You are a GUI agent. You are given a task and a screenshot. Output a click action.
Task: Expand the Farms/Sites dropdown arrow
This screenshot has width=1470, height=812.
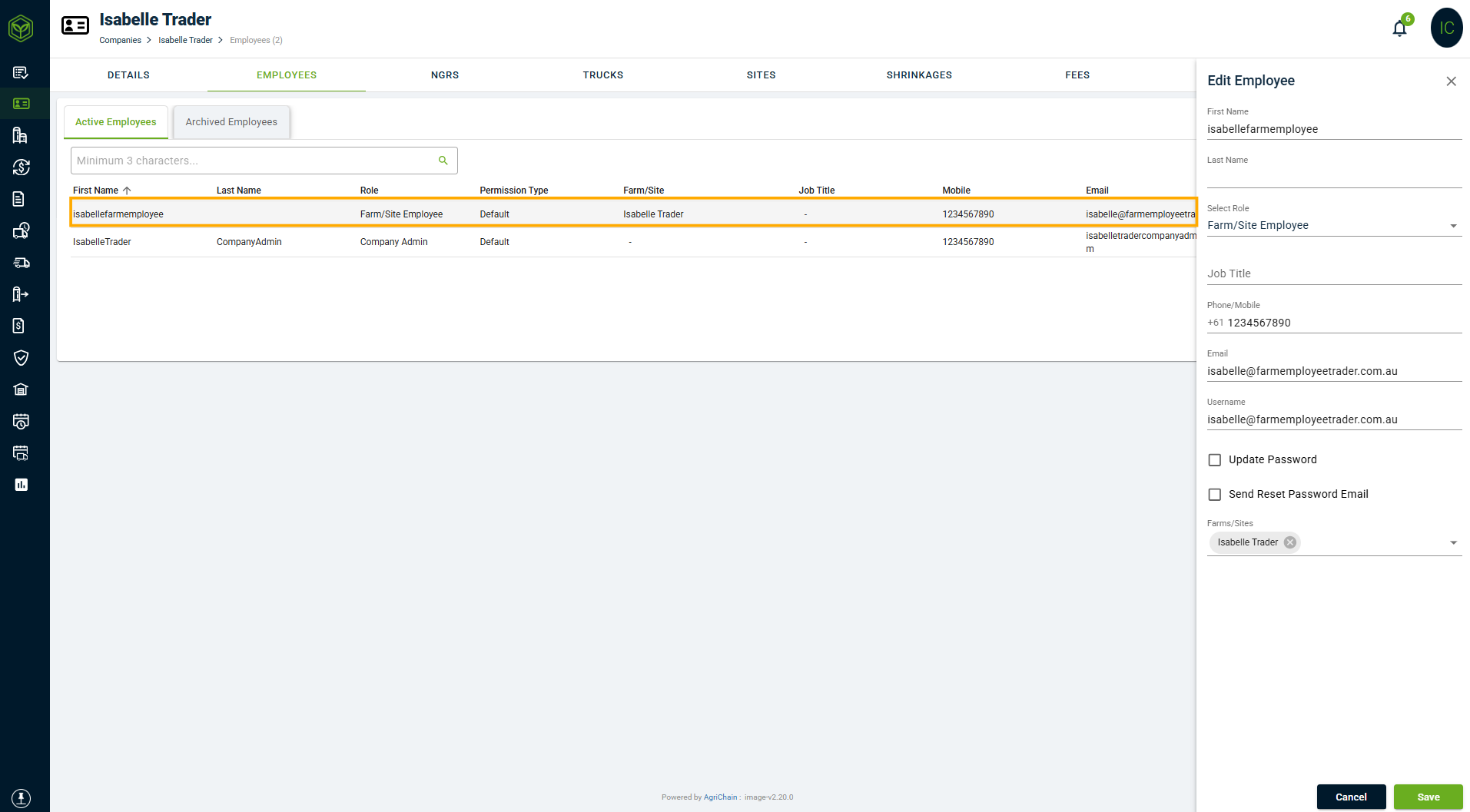(x=1453, y=542)
